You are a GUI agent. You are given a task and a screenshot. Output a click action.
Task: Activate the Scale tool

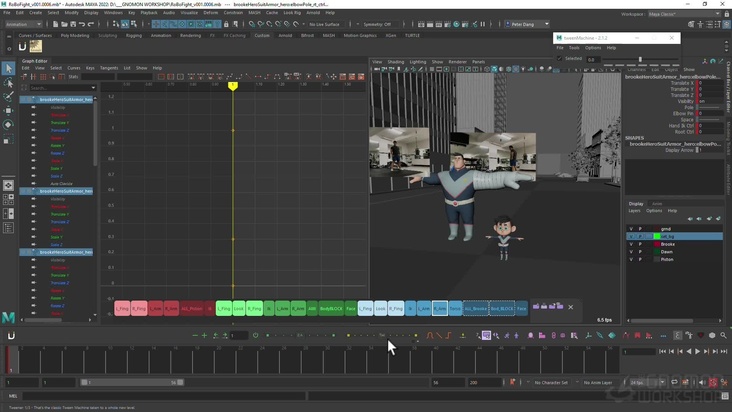point(8,139)
